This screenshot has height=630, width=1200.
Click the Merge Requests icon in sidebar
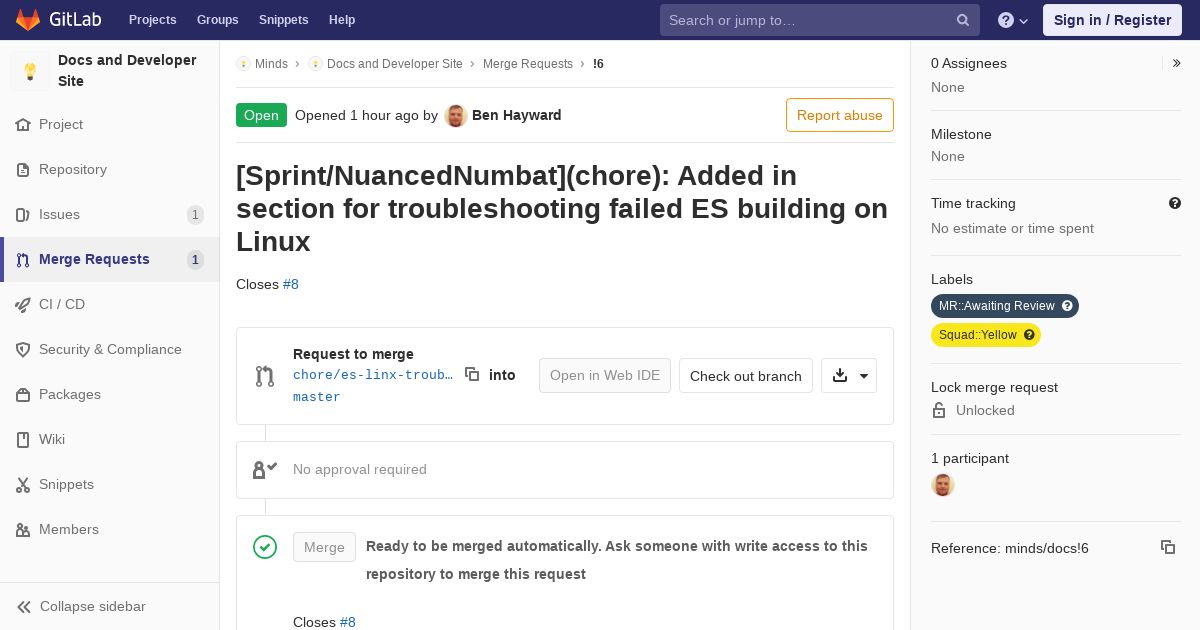[23, 260]
